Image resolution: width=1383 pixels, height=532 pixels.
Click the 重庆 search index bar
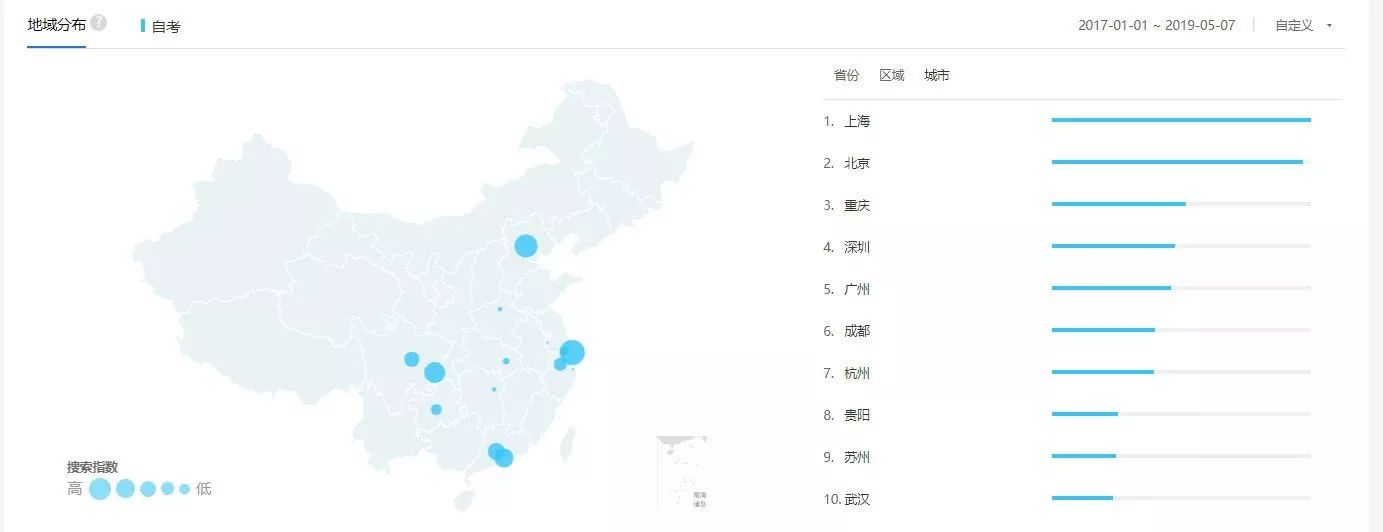pyautogui.click(x=1181, y=204)
